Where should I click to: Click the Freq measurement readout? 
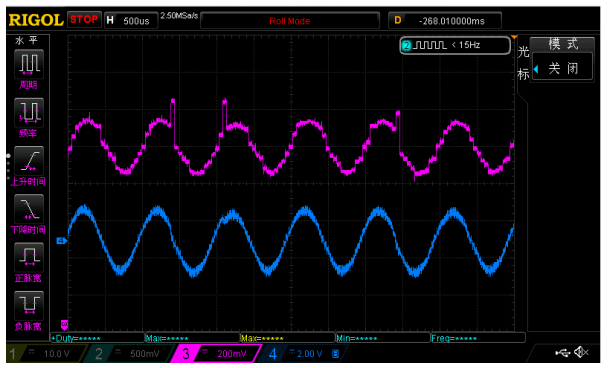click(x=478, y=338)
